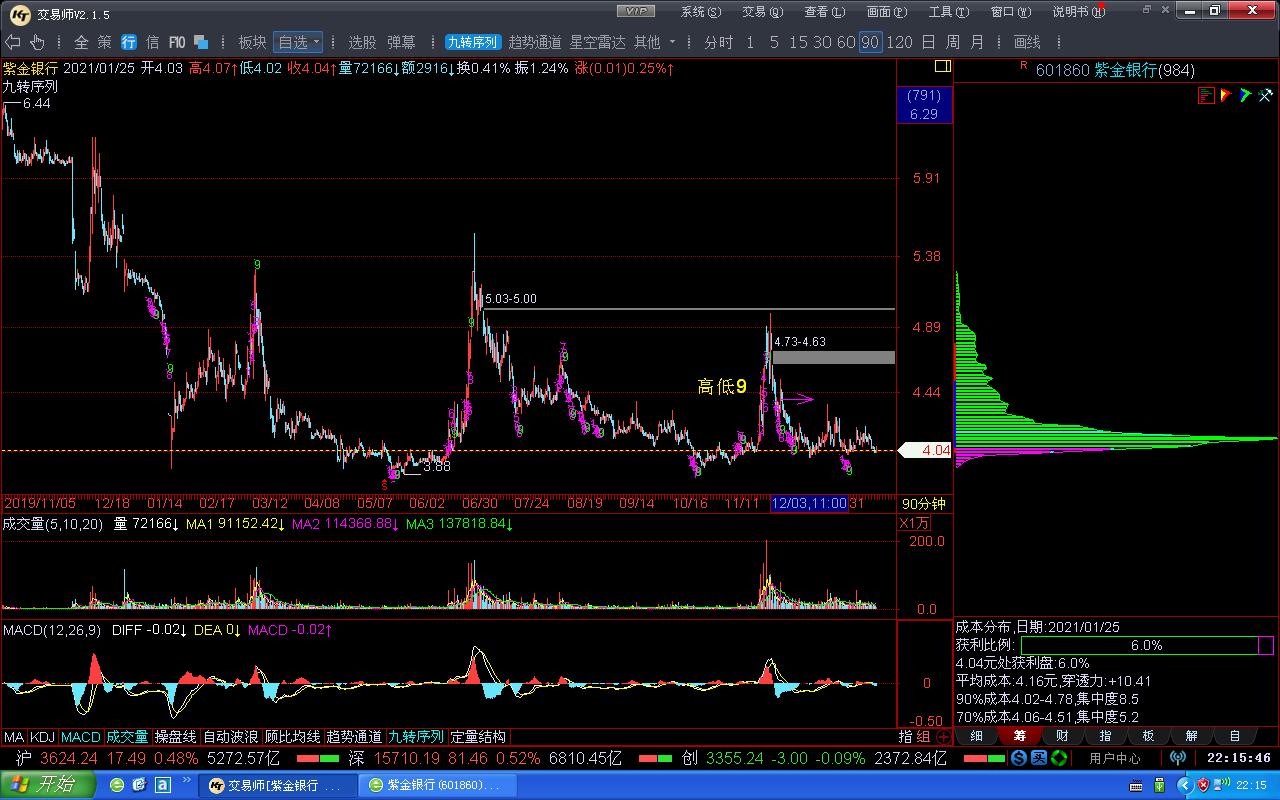
Task: Open the 画面(P) menu
Action: [886, 11]
